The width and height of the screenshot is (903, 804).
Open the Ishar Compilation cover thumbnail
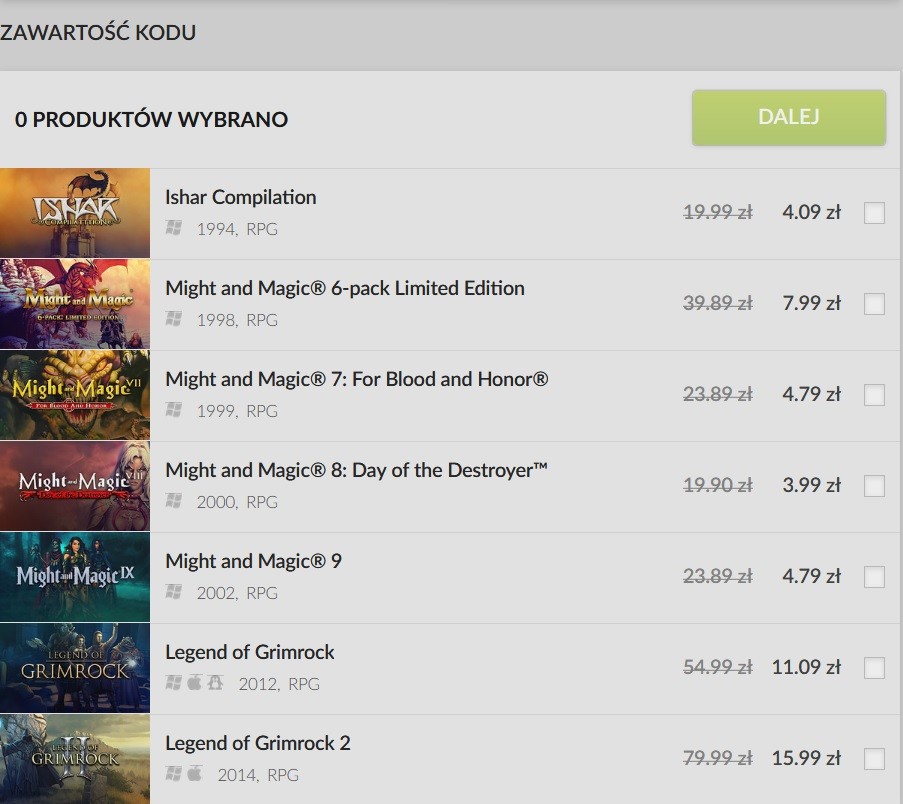[x=75, y=213]
